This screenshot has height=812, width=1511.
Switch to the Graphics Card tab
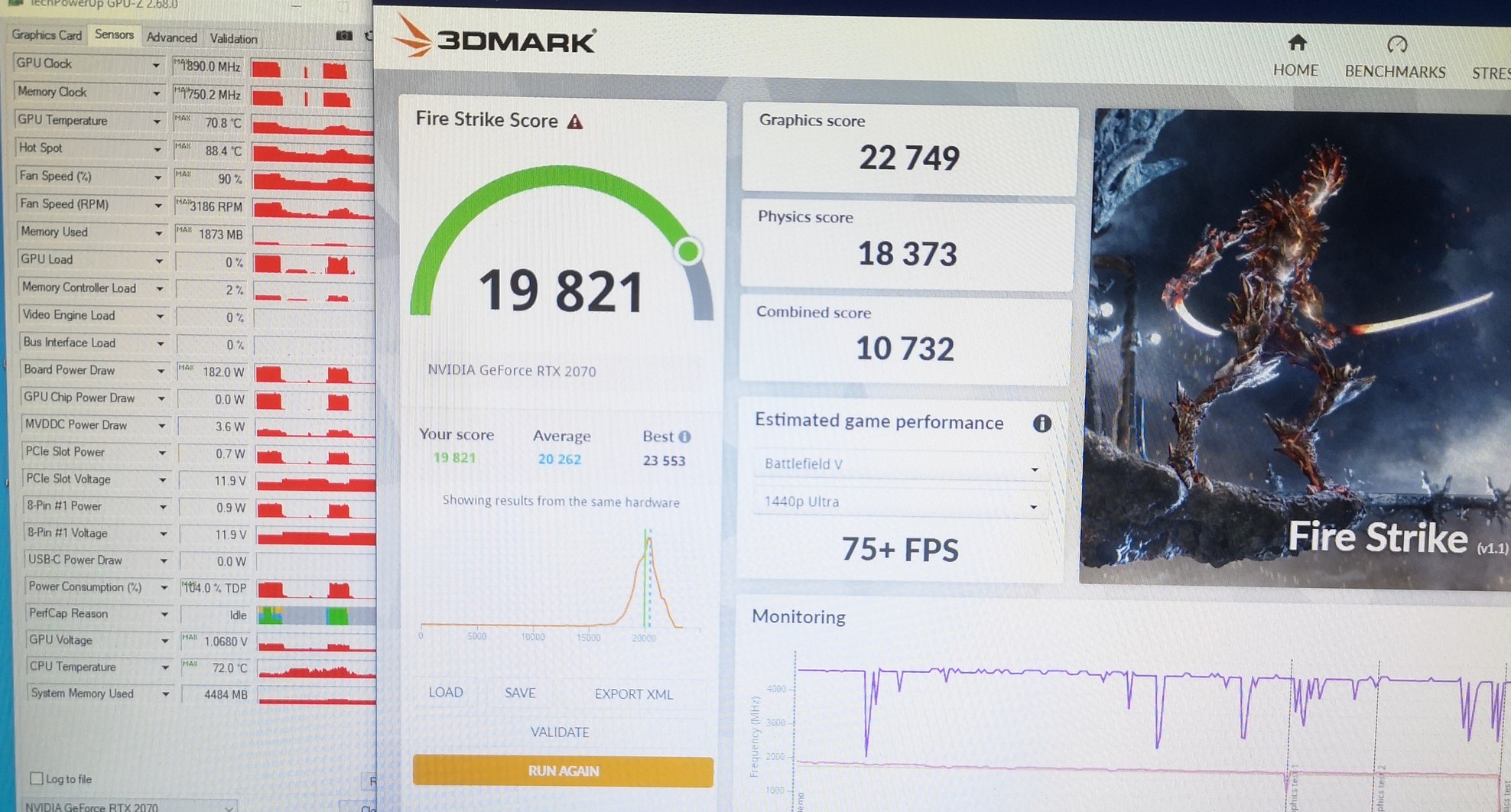pyautogui.click(x=47, y=35)
